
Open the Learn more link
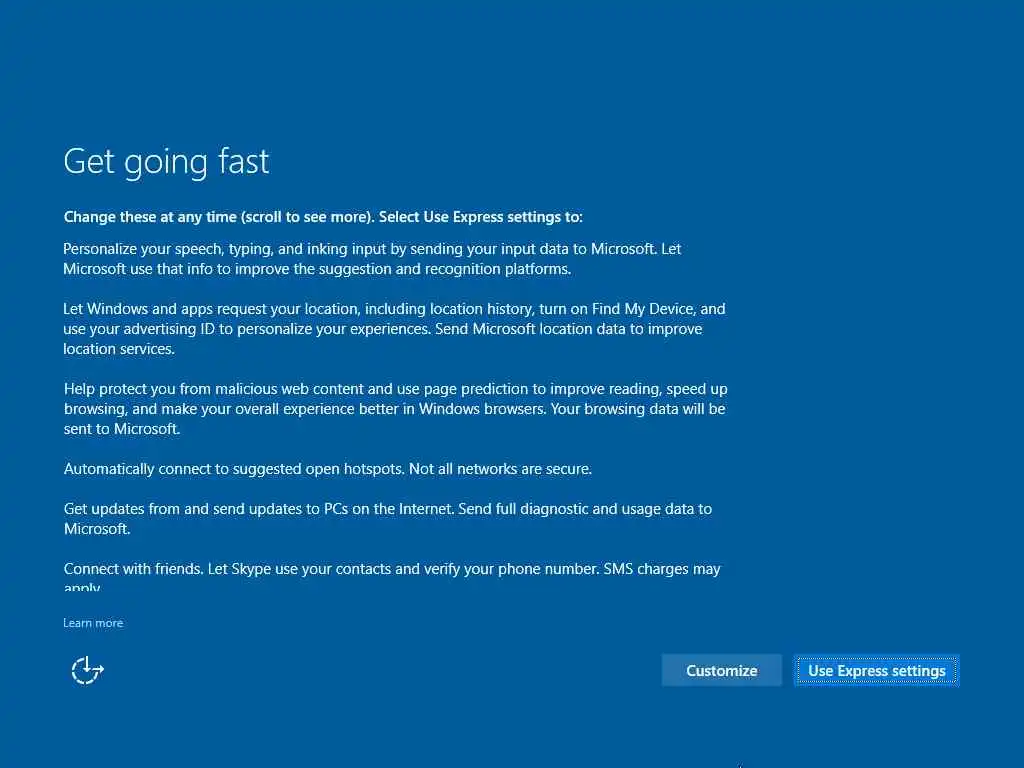pyautogui.click(x=93, y=623)
